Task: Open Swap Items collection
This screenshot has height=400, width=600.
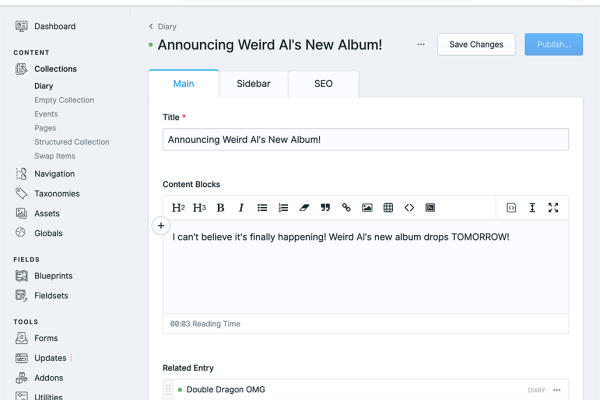Action: 55,156
